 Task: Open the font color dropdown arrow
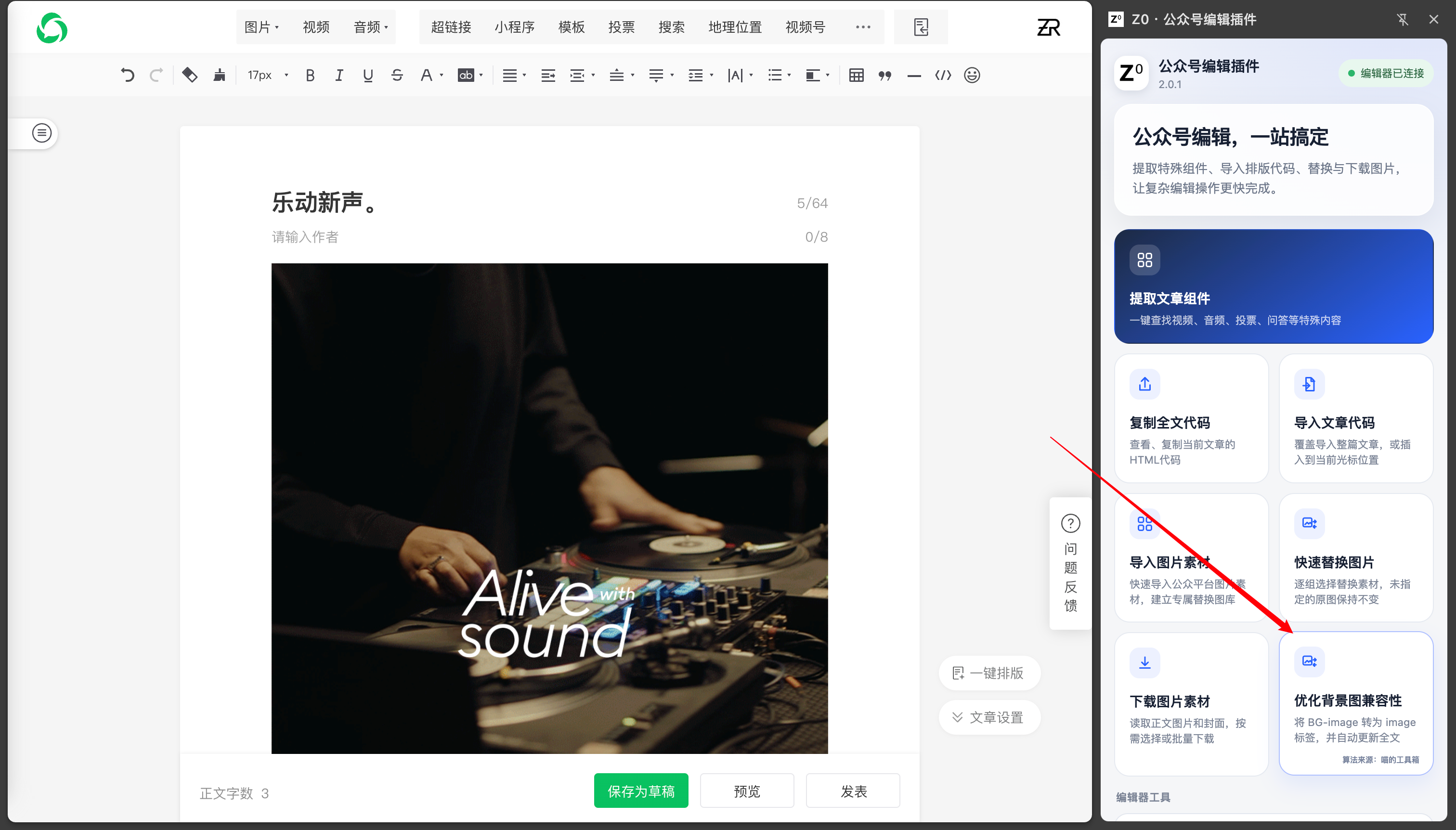[x=441, y=75]
